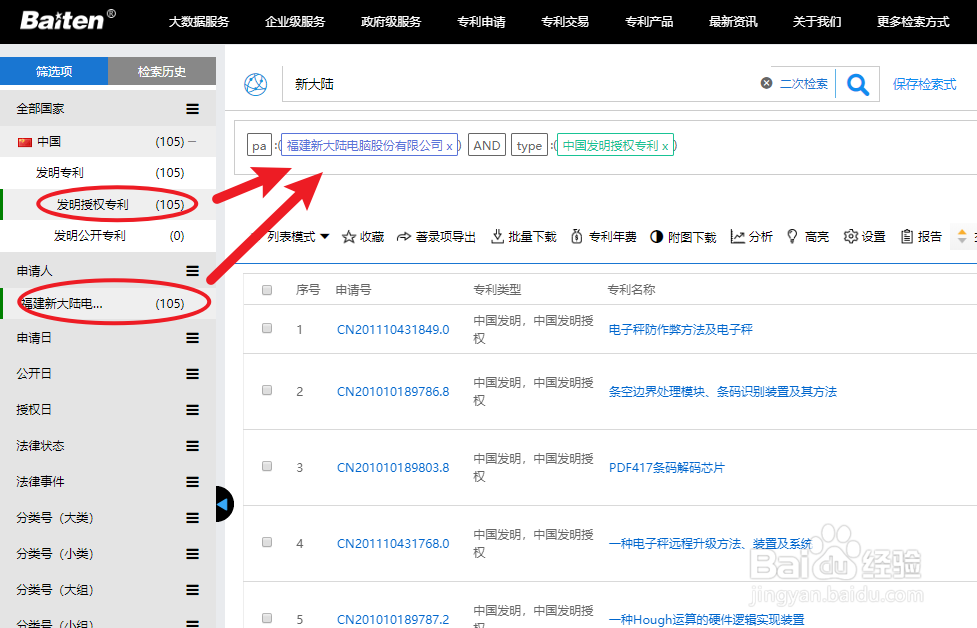Click the 收藏 star icon
977x628 pixels.
pyautogui.click(x=348, y=237)
